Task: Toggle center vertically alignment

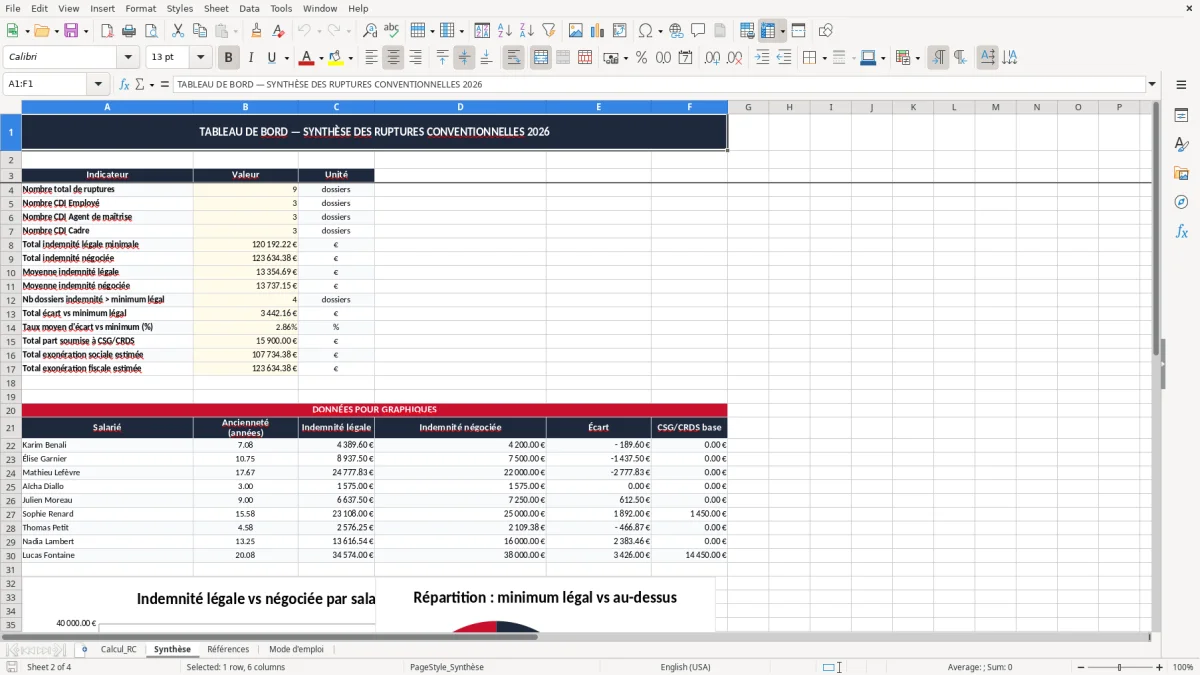Action: [464, 58]
